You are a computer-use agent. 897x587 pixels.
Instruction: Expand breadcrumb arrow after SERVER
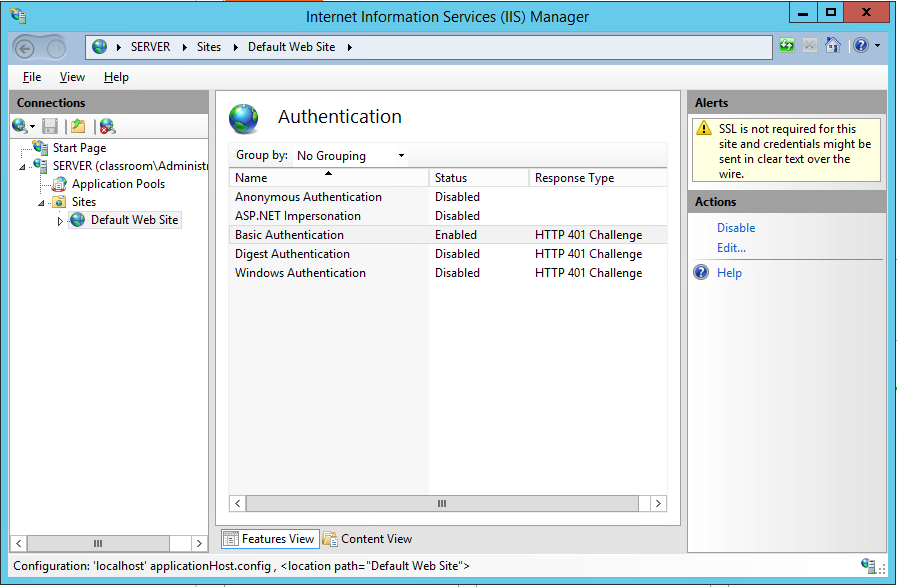[x=184, y=47]
